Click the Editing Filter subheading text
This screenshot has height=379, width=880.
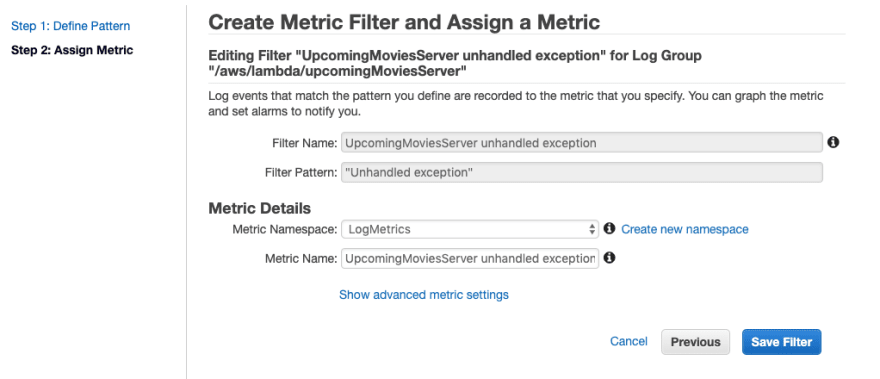pos(455,63)
